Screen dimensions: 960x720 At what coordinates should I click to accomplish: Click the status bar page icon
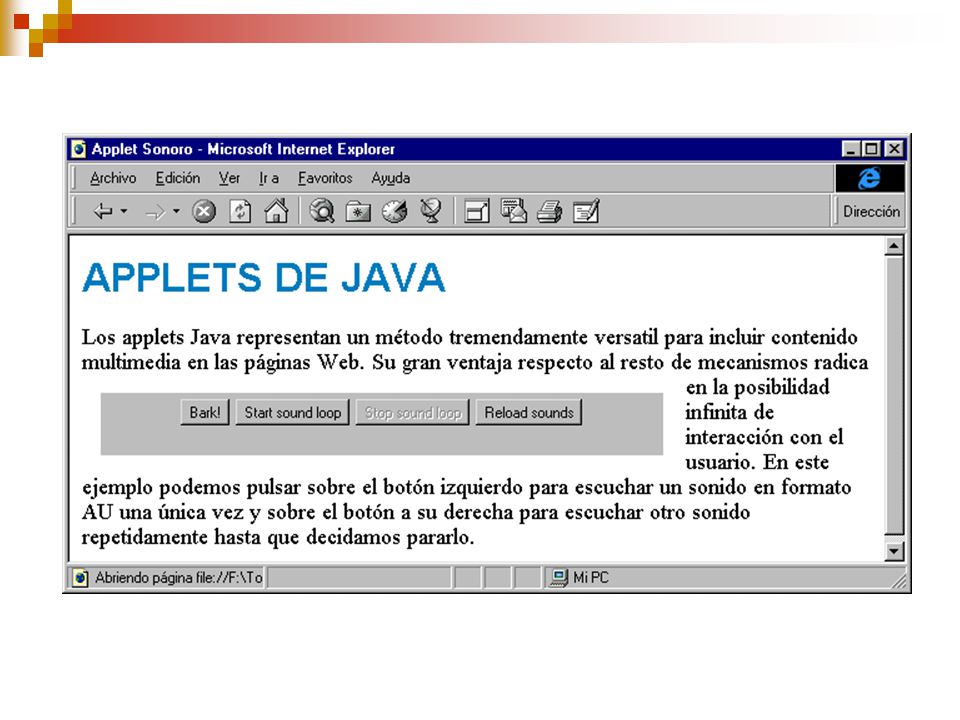click(80, 577)
